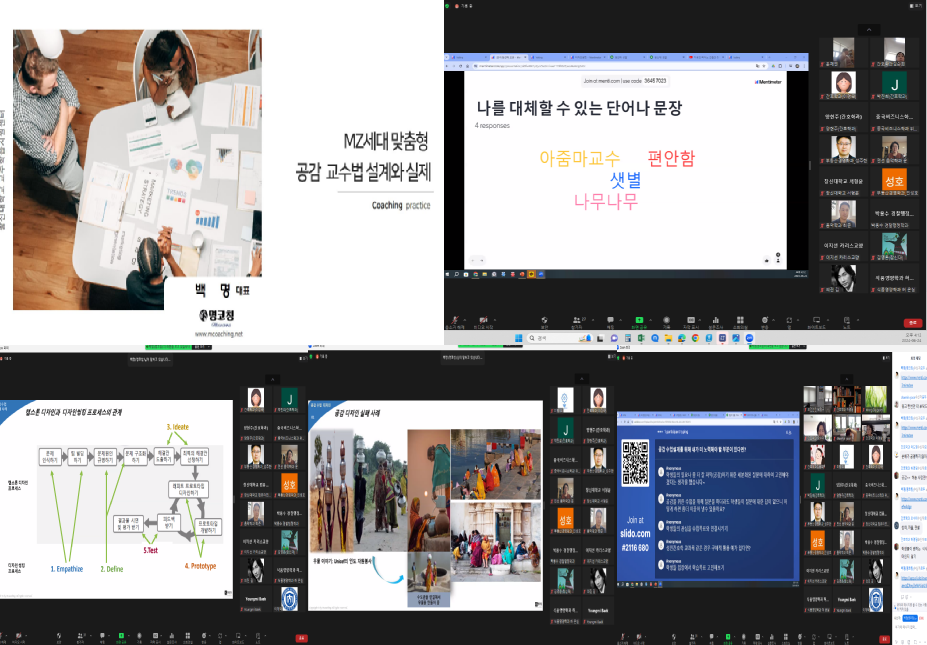Image resolution: width=927 pixels, height=645 pixels.
Task: Open Chrome from the Windows taskbar
Action: (695, 338)
